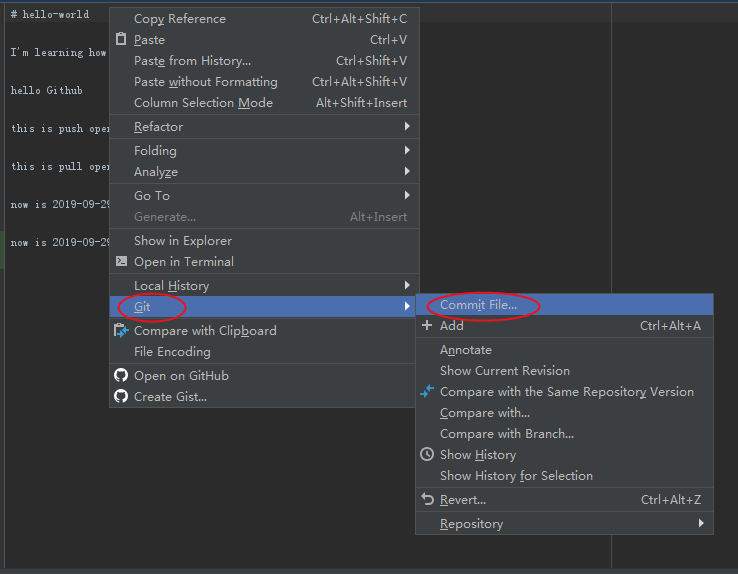The height and width of the screenshot is (574, 738).
Task: Click the GitHub icon beside Create Gist
Action: tap(121, 396)
